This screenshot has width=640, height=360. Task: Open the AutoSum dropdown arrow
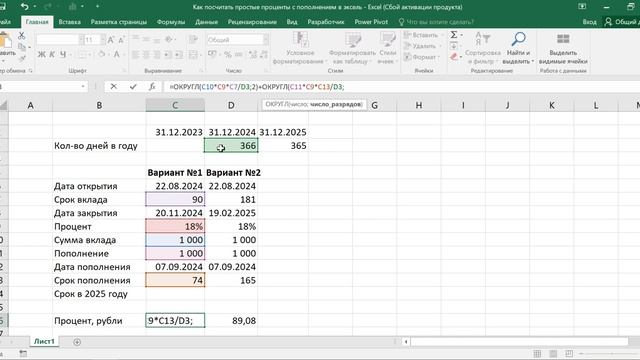462,35
